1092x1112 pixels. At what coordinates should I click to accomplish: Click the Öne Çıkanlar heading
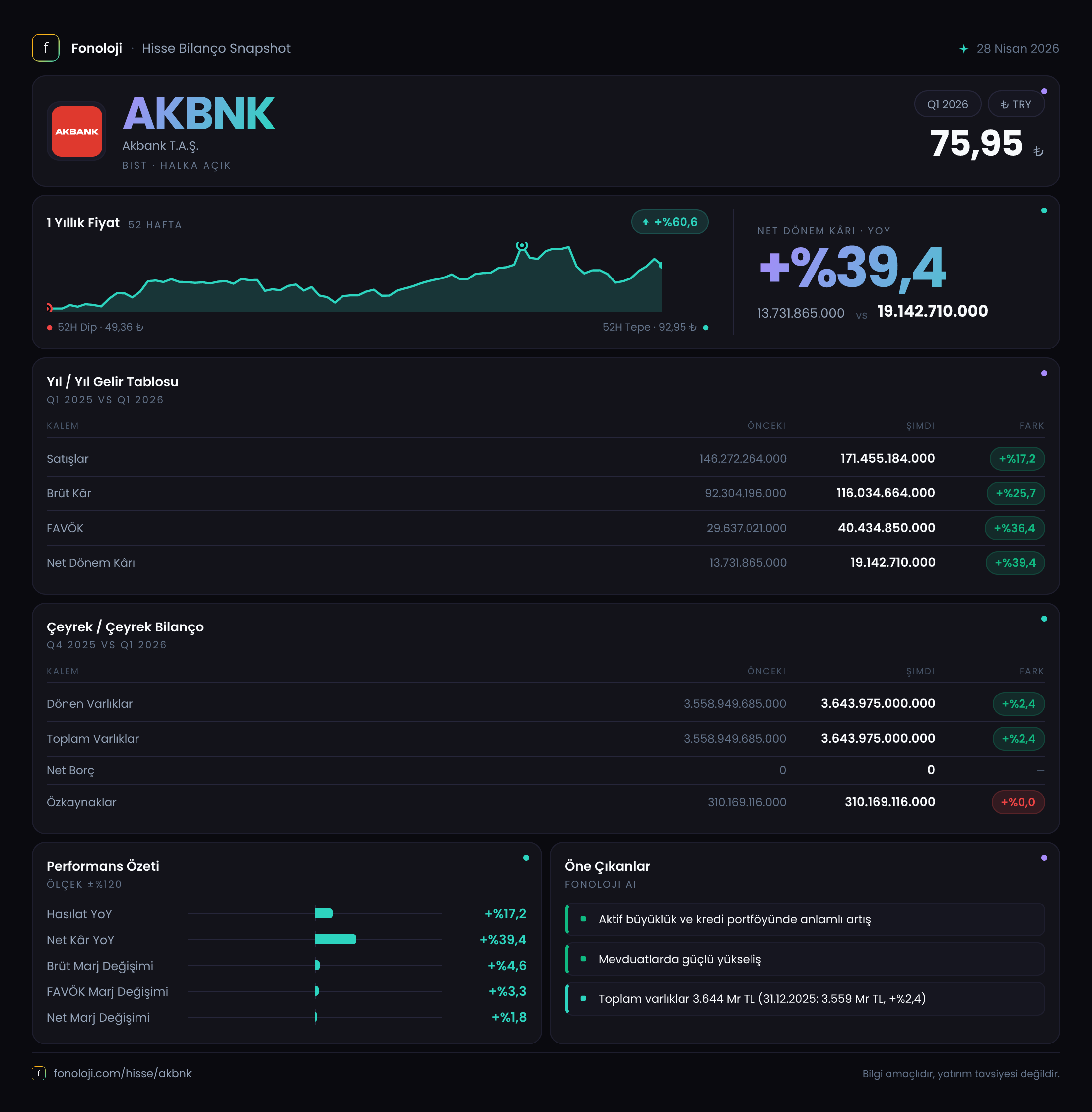pos(608,866)
